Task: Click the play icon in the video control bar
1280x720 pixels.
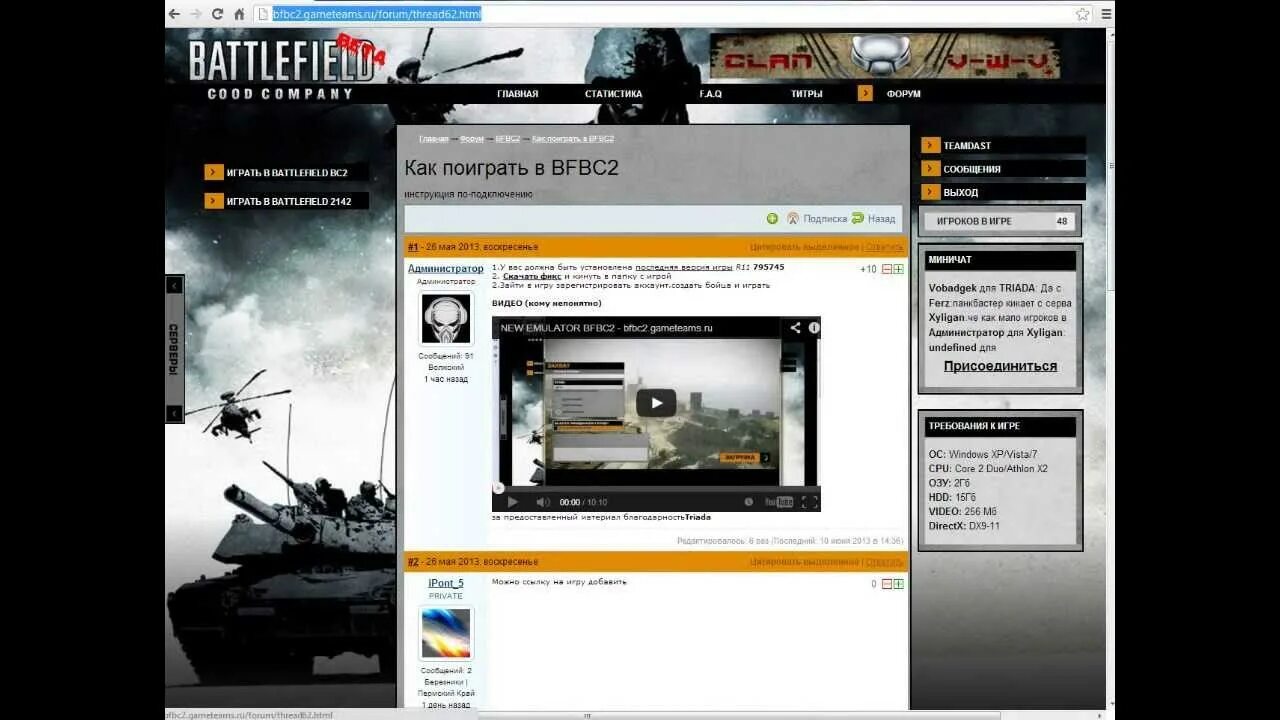Action: click(x=513, y=502)
